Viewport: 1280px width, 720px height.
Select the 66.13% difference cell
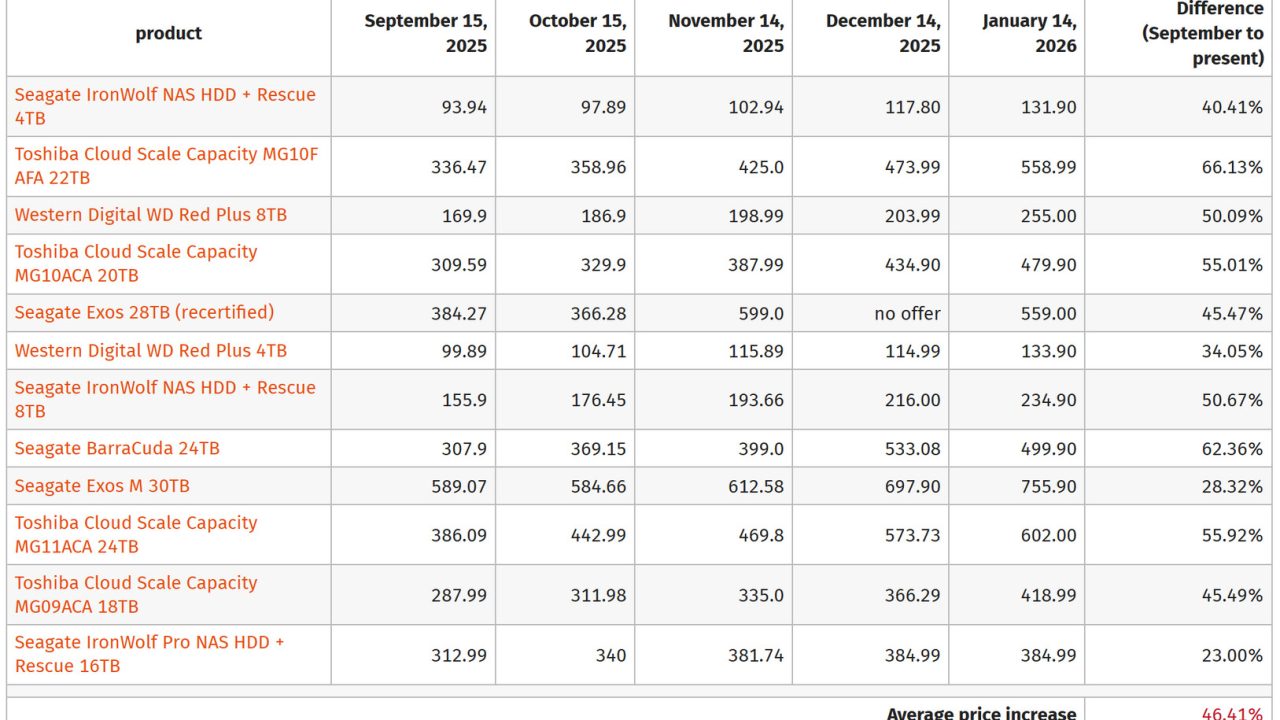coord(1232,167)
